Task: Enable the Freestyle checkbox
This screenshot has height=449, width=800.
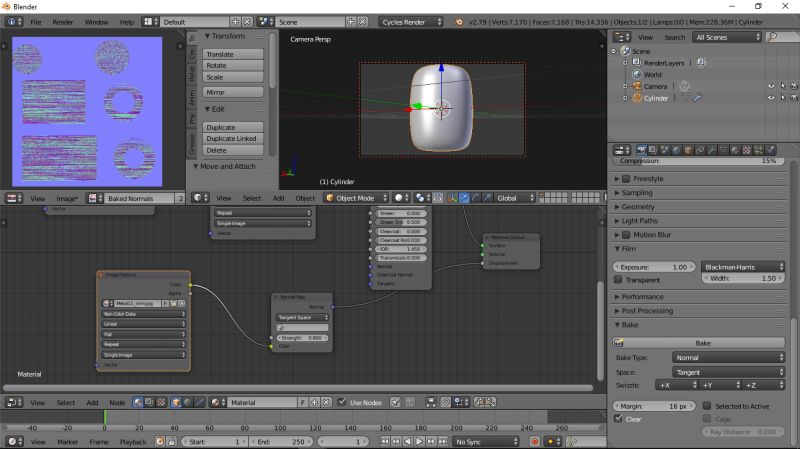Action: [x=626, y=179]
